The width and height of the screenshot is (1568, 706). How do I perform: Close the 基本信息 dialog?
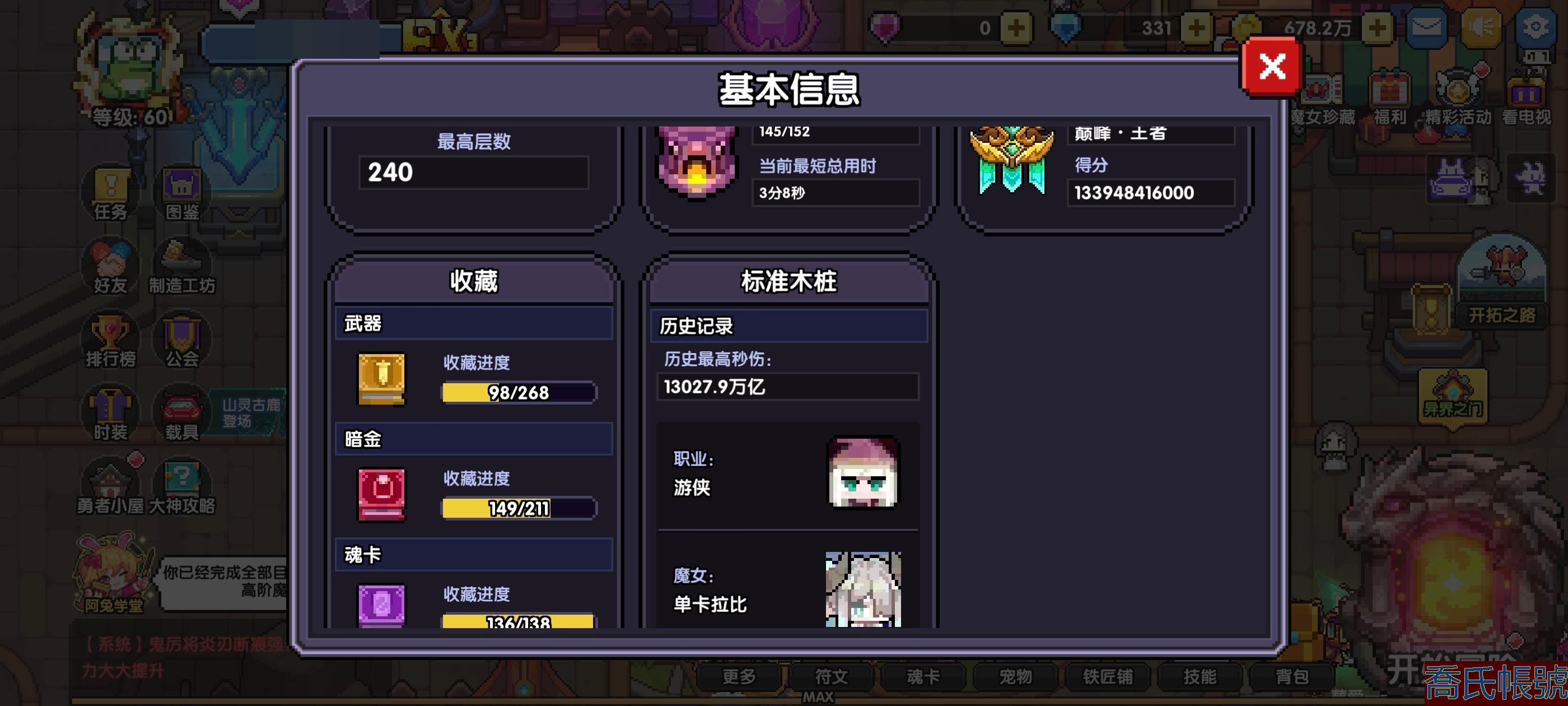point(1272,66)
